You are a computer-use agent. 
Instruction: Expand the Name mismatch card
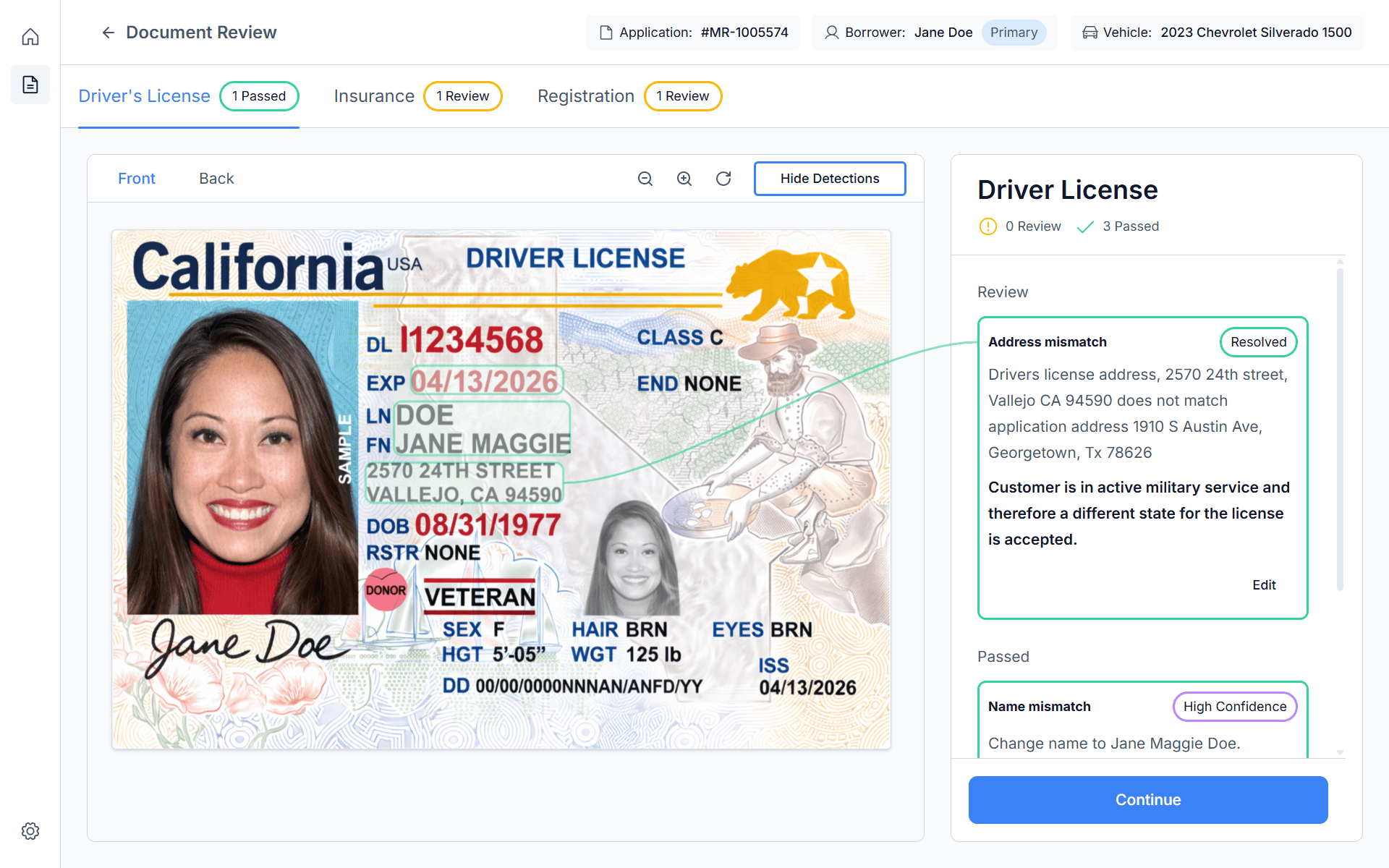[x=1142, y=720]
